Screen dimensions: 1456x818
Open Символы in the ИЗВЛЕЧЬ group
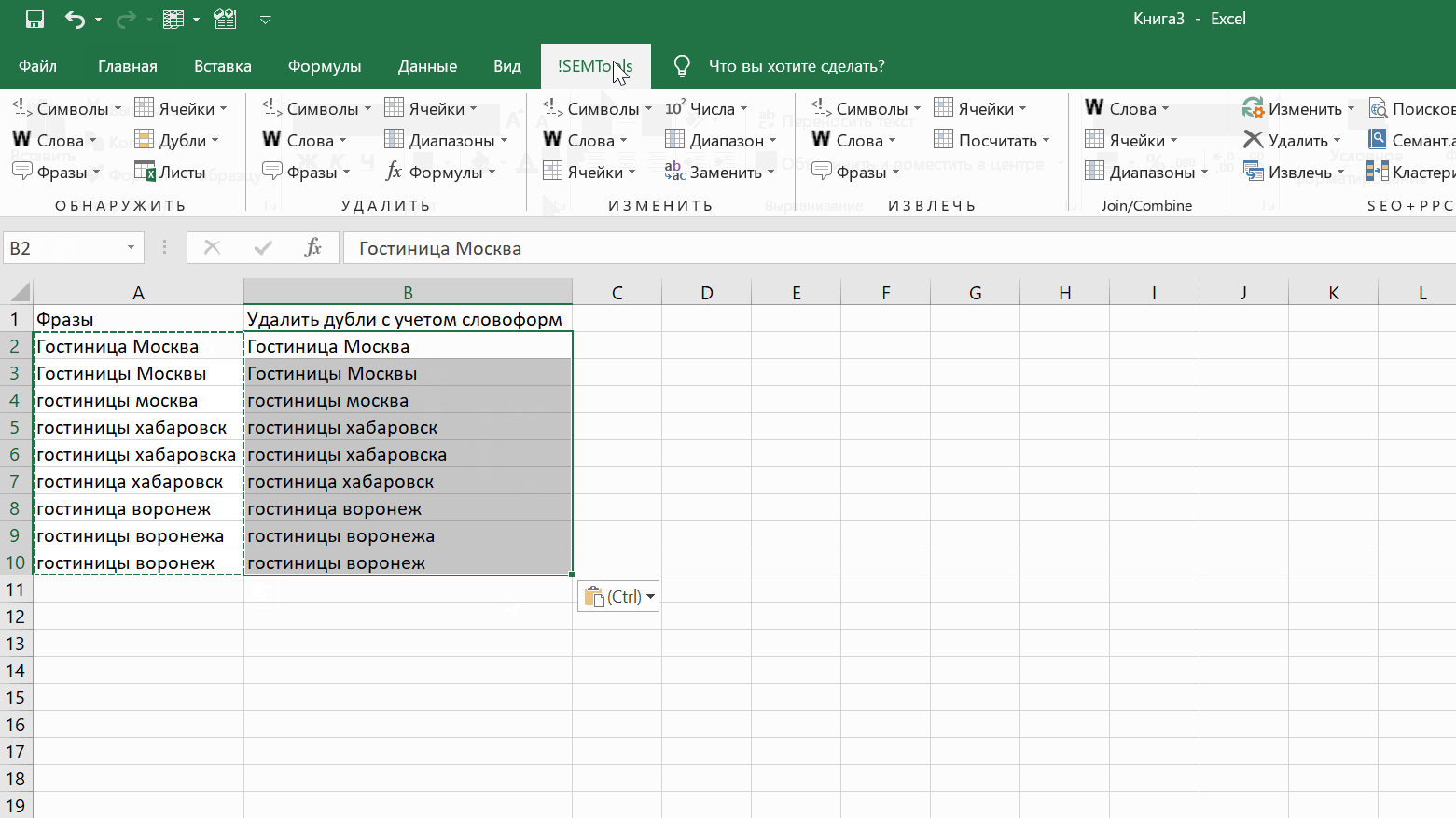click(x=867, y=109)
